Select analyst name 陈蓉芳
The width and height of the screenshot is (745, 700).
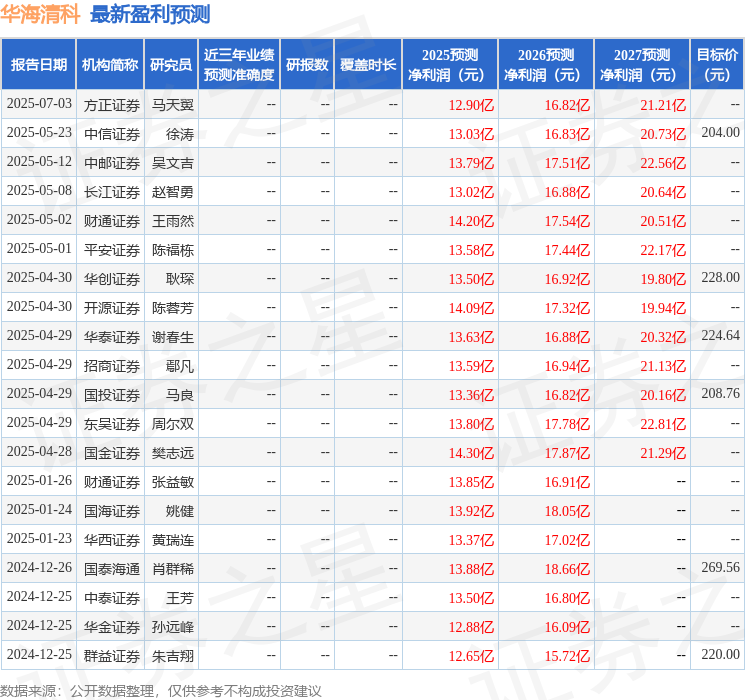[x=172, y=308]
